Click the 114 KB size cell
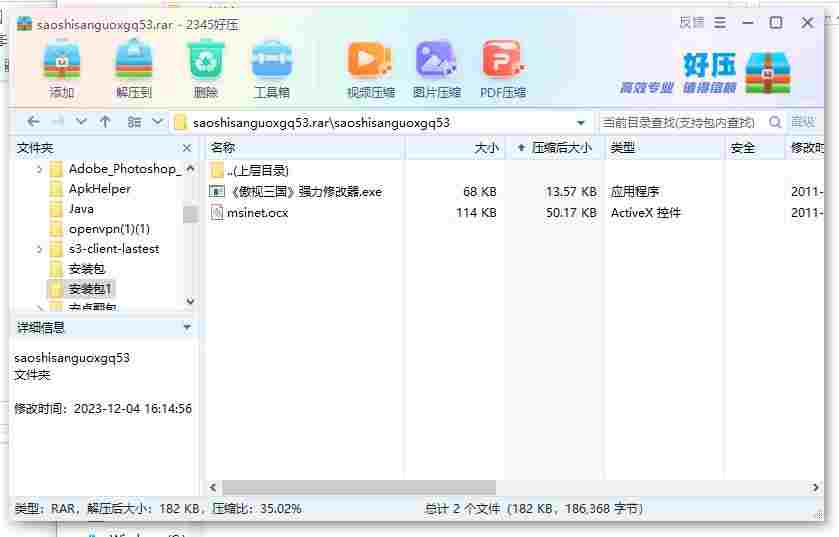 476,213
